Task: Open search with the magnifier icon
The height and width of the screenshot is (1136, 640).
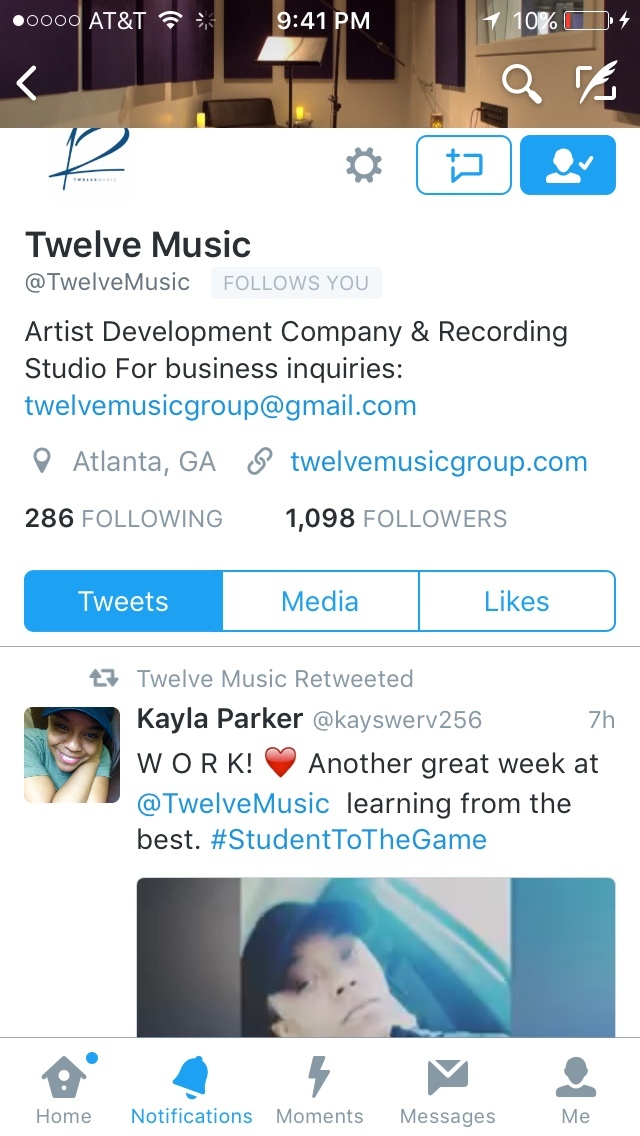Action: [522, 83]
